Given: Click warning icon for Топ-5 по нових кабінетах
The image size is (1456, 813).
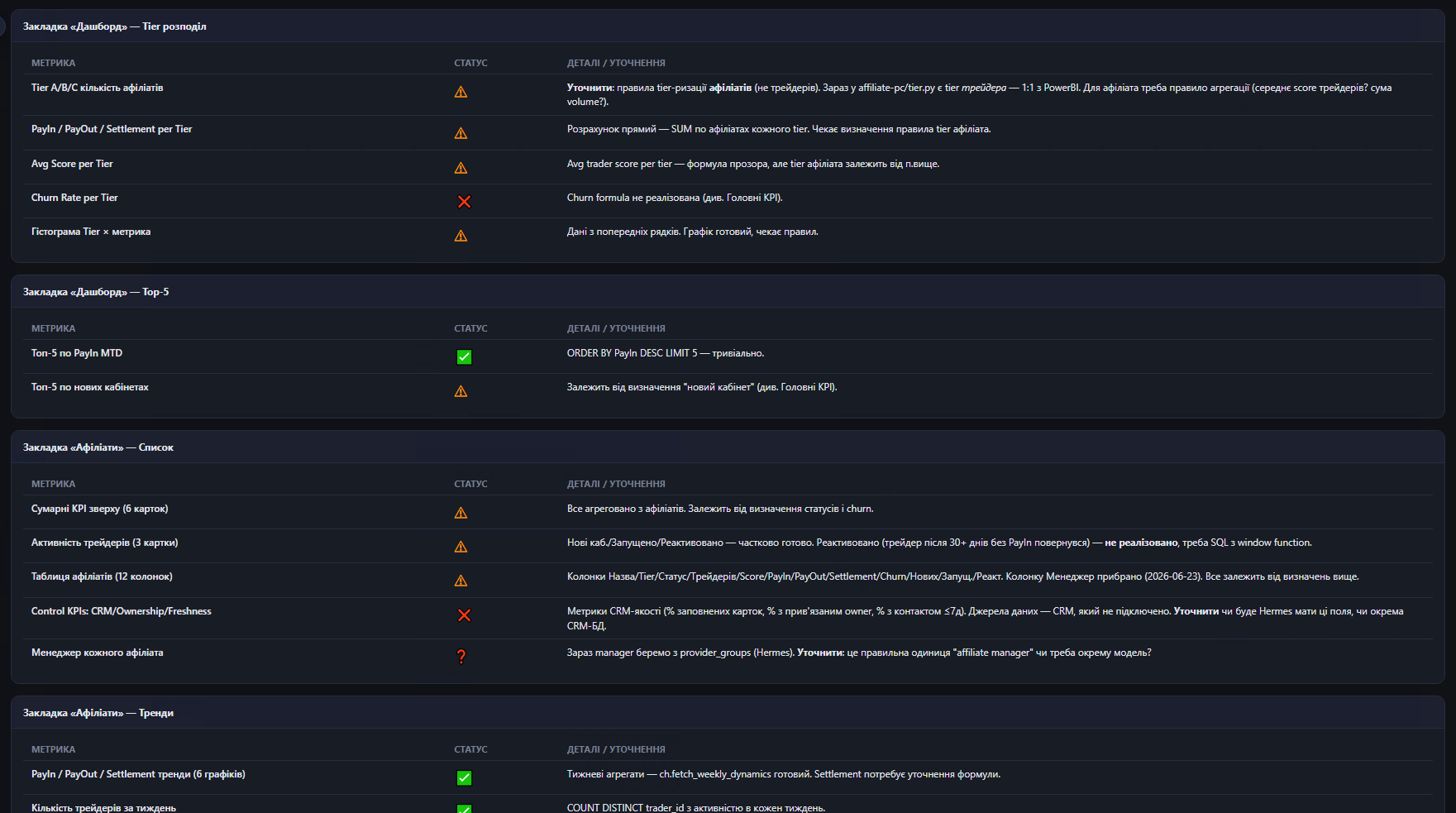Looking at the screenshot, I should point(461,391).
